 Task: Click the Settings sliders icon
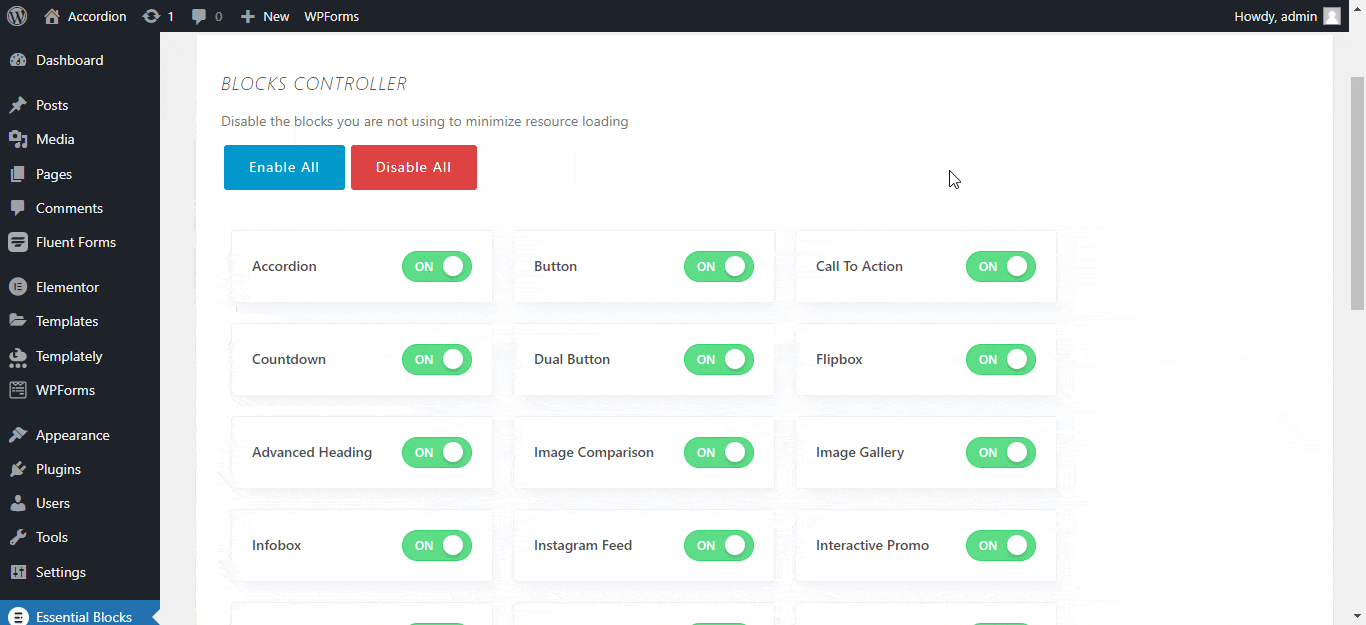18,572
